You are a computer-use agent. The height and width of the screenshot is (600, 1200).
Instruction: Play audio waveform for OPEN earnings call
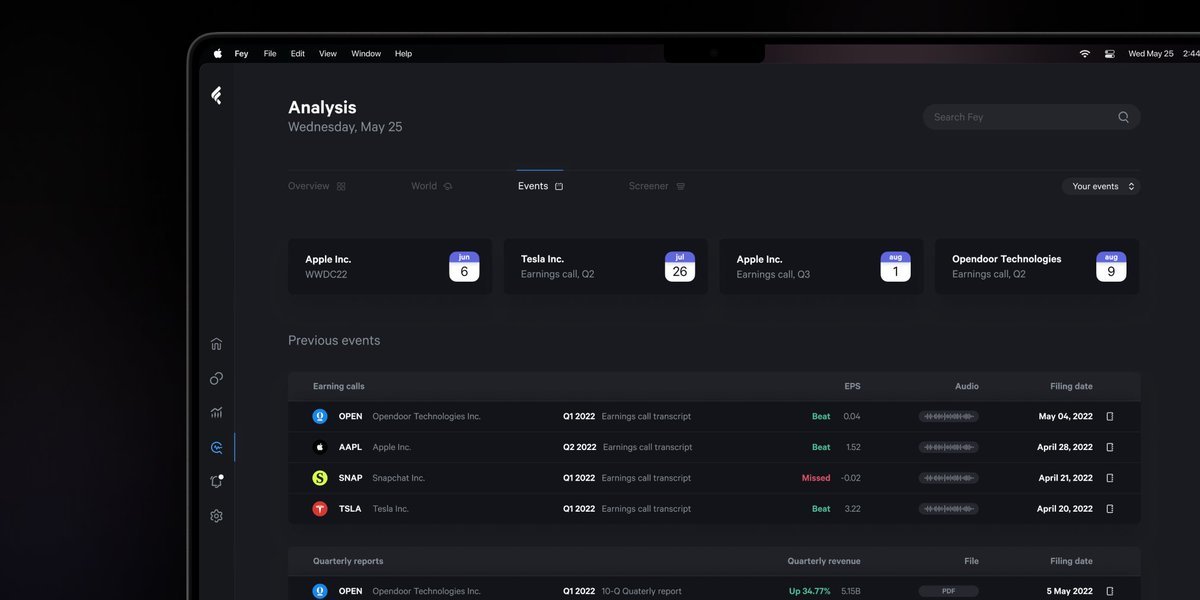(949, 416)
